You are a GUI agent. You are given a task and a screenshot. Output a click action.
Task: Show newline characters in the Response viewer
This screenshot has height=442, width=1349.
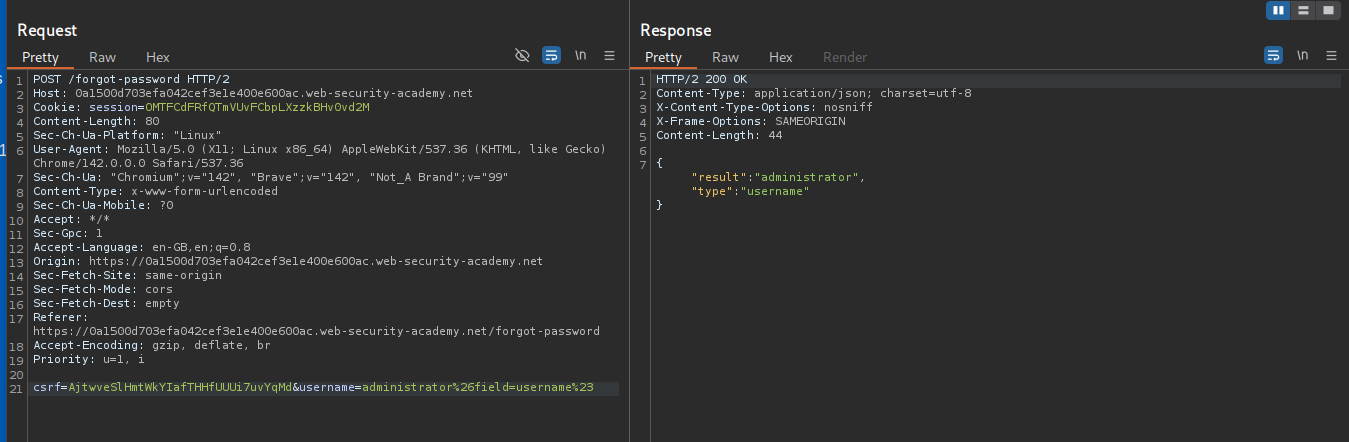coord(1302,56)
